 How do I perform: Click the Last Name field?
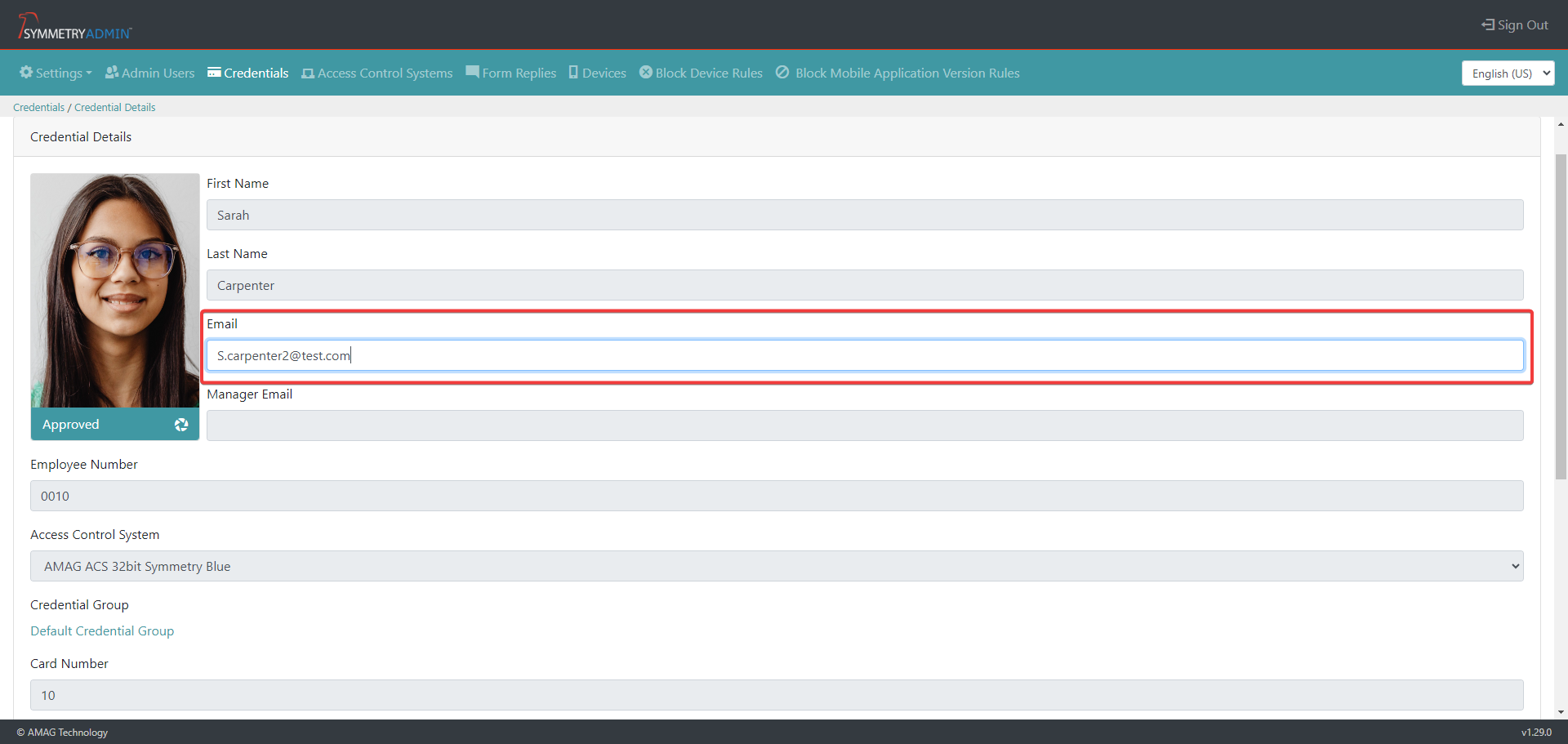click(865, 285)
